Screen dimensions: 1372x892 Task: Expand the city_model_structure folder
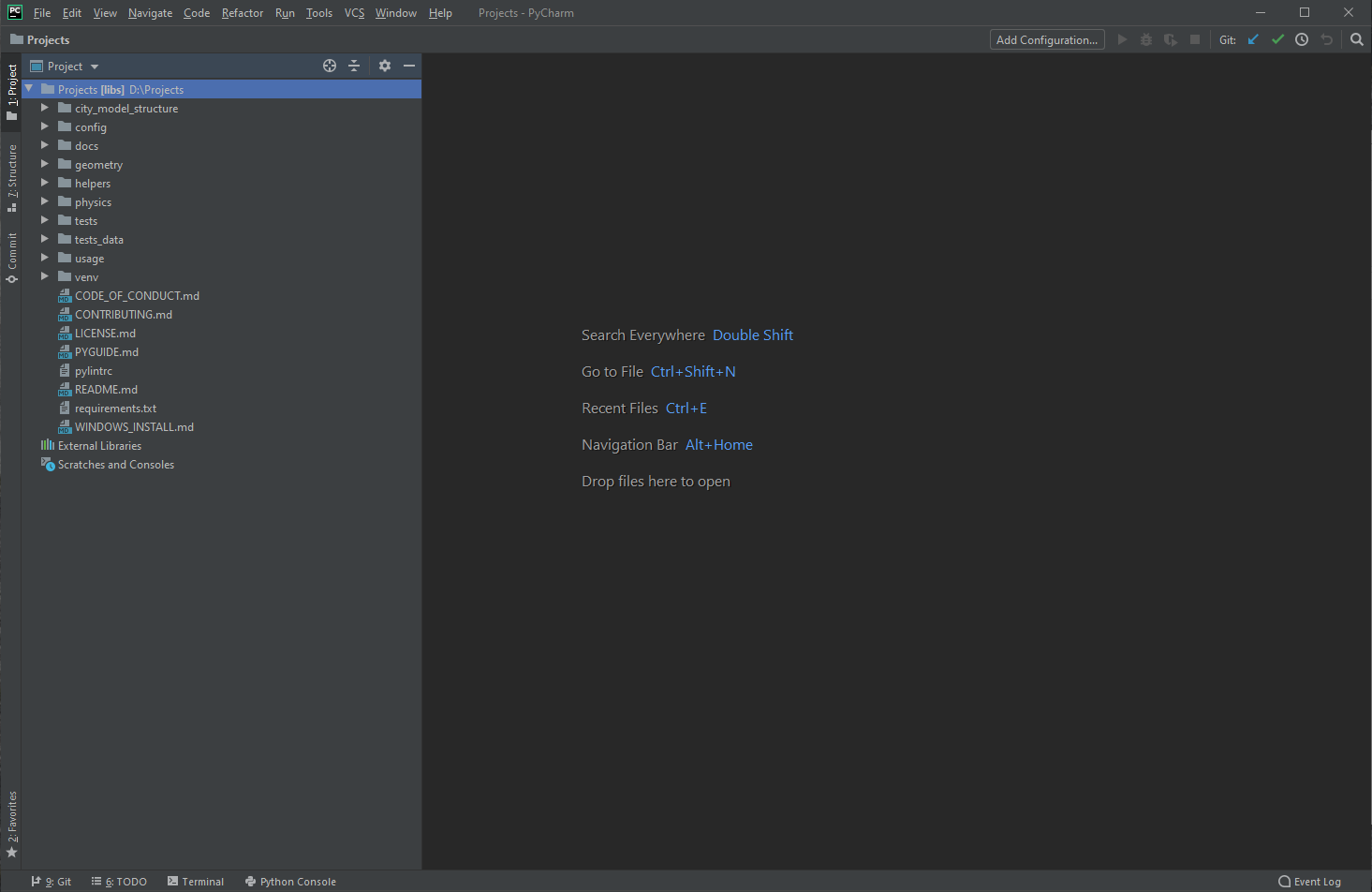click(44, 108)
